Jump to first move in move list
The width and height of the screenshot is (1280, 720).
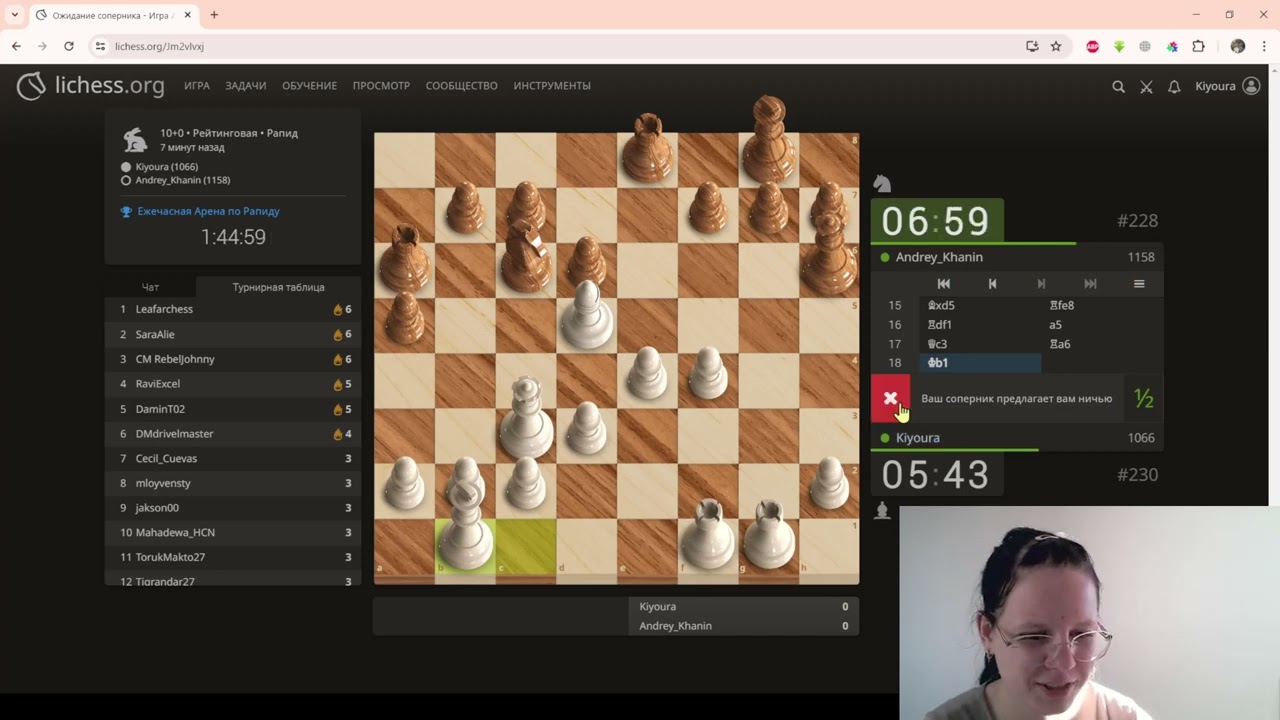(x=943, y=284)
